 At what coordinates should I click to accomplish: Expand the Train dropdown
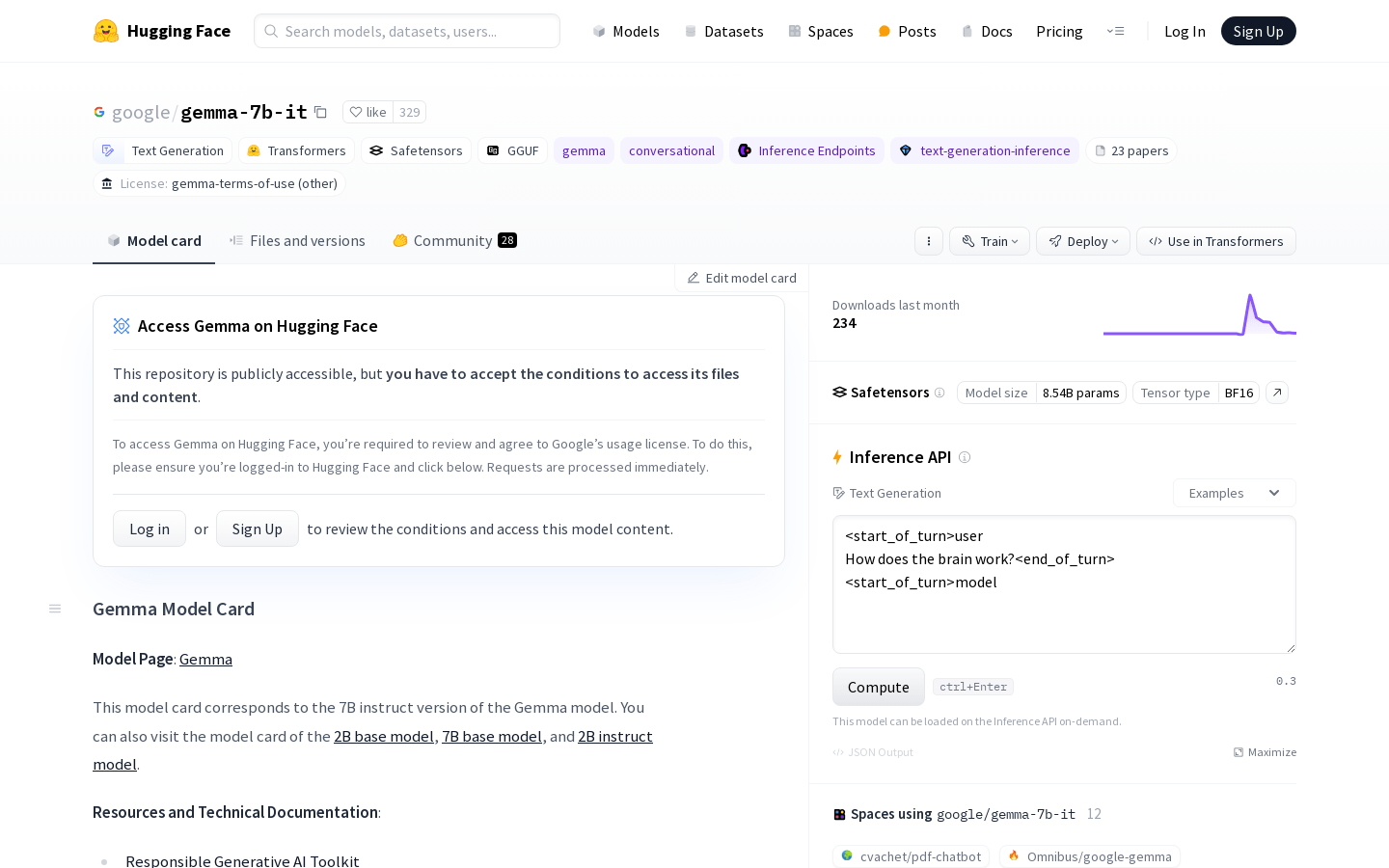tap(990, 241)
